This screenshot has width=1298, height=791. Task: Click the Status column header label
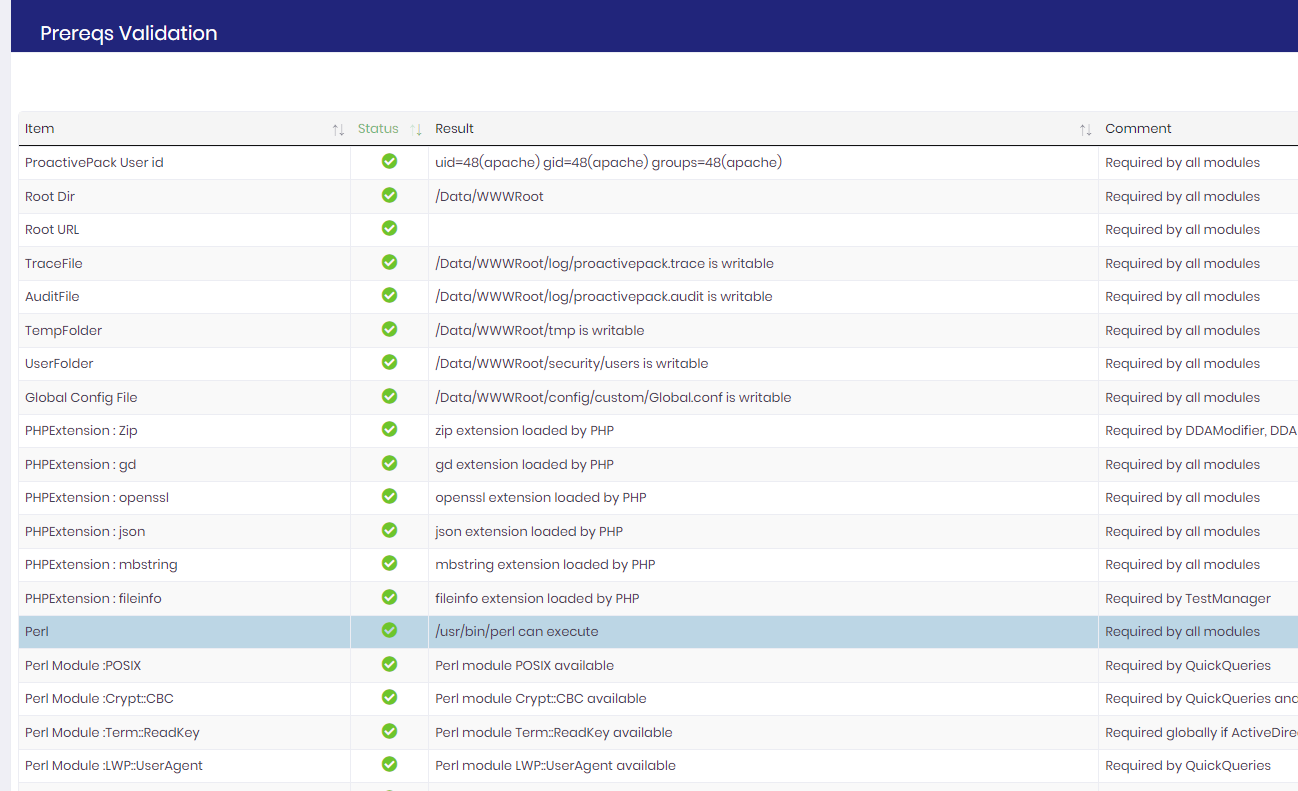[x=378, y=129]
